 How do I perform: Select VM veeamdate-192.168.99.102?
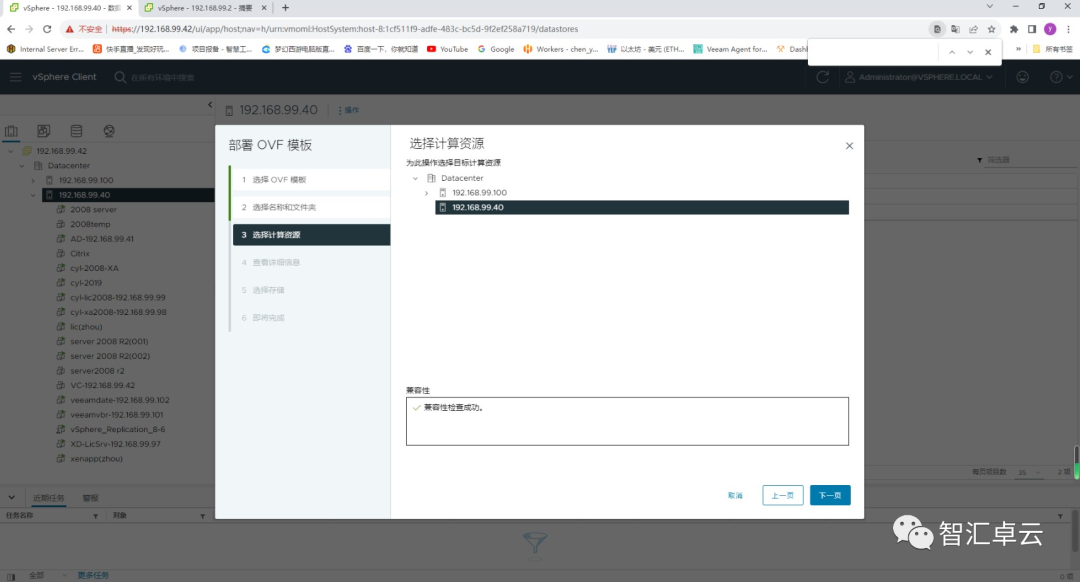[x=120, y=400]
